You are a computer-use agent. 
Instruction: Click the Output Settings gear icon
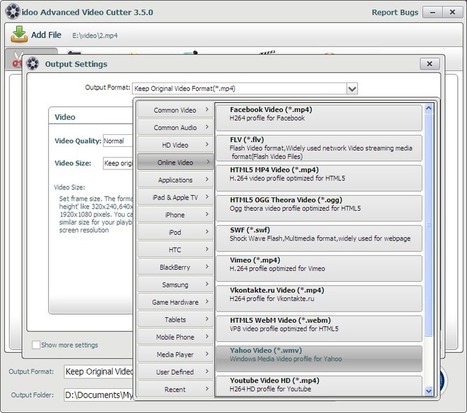coord(33,64)
